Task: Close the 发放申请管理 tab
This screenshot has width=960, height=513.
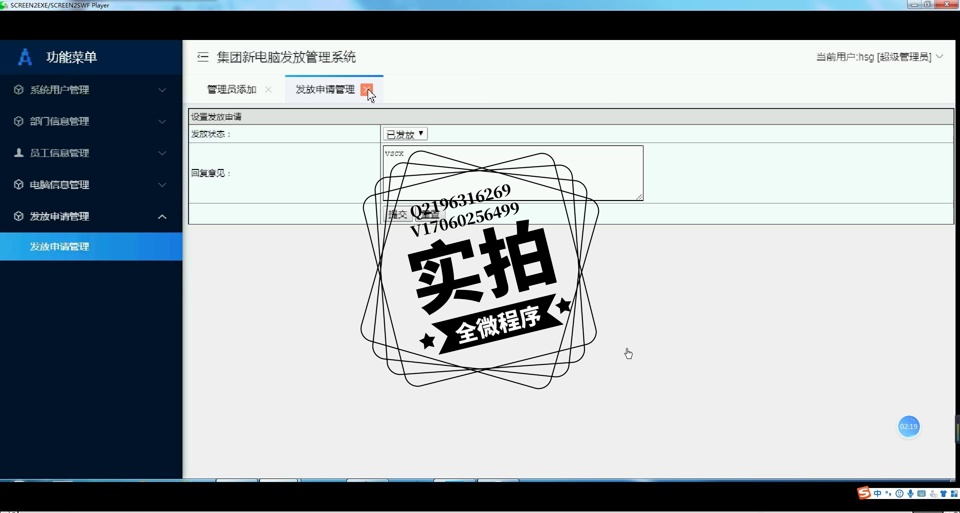Action: pyautogui.click(x=367, y=90)
